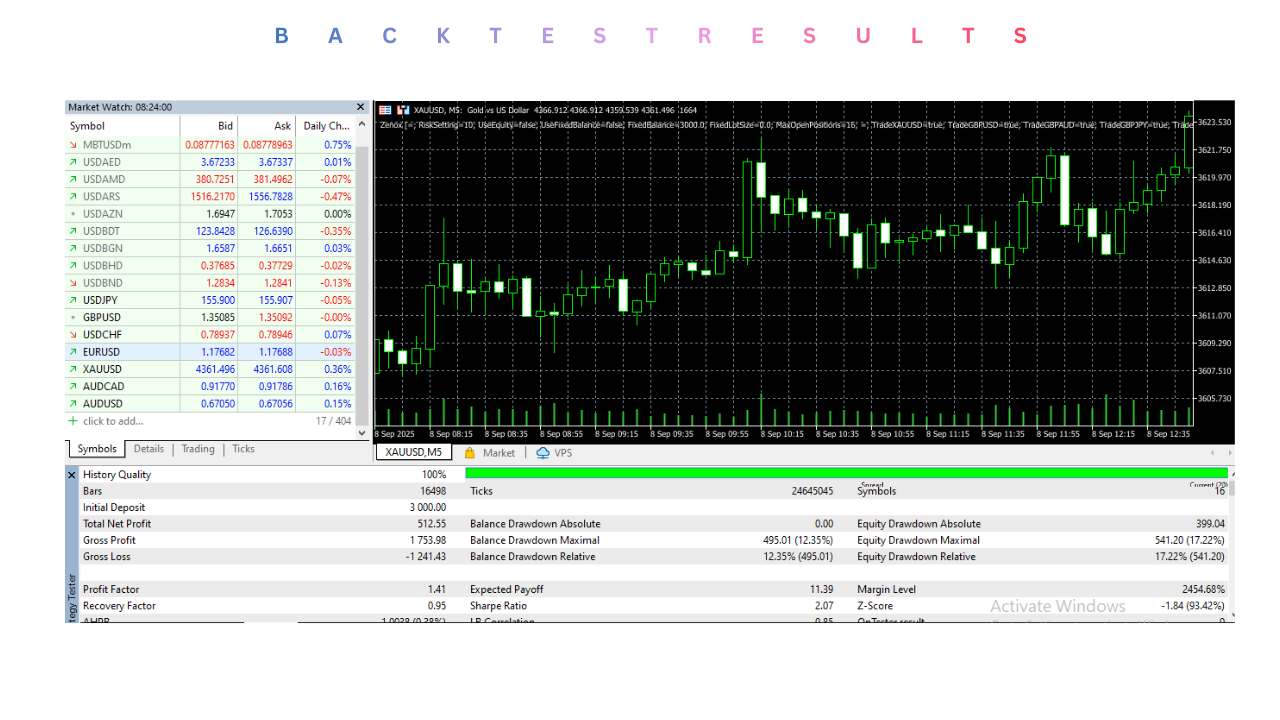Click the green History Quality progress bar

tap(846, 474)
